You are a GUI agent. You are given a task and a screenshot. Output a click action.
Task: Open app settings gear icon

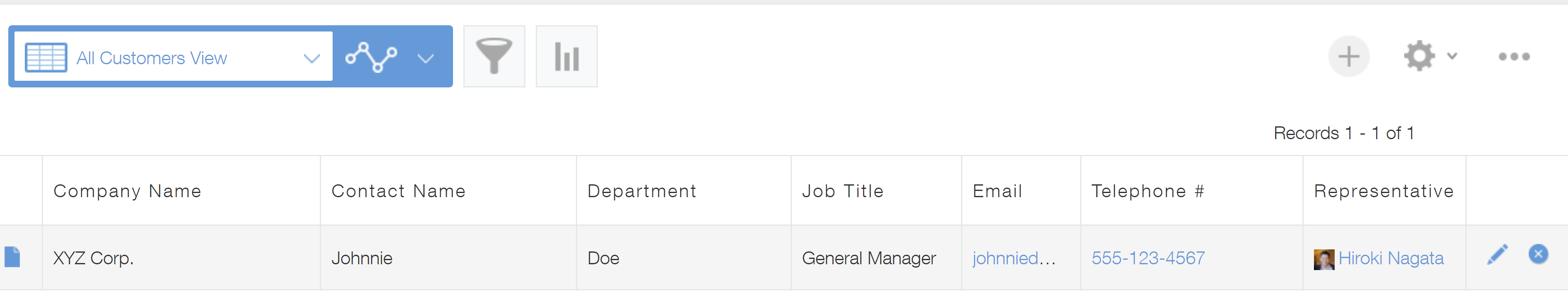click(1419, 57)
